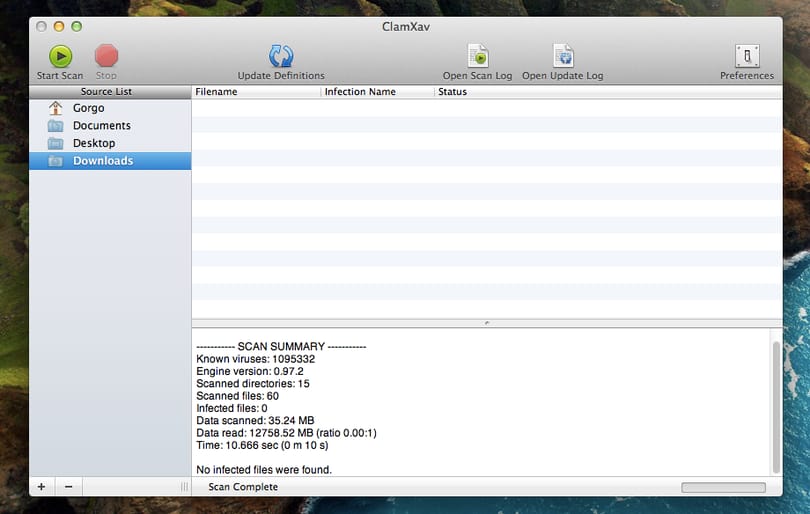Click the Desktop folder icon
810x514 pixels.
click(55, 143)
